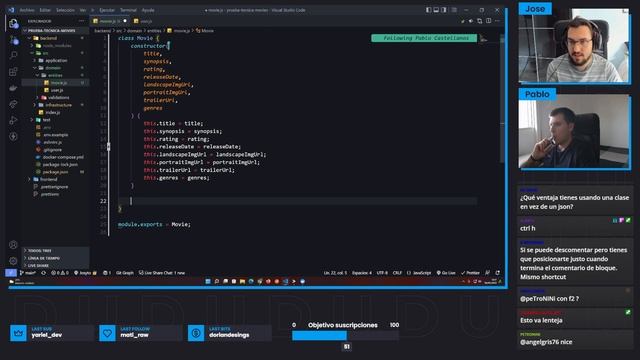Open the Search view magnifier icon
Screen dimensions: 640x360
coord(13,55)
